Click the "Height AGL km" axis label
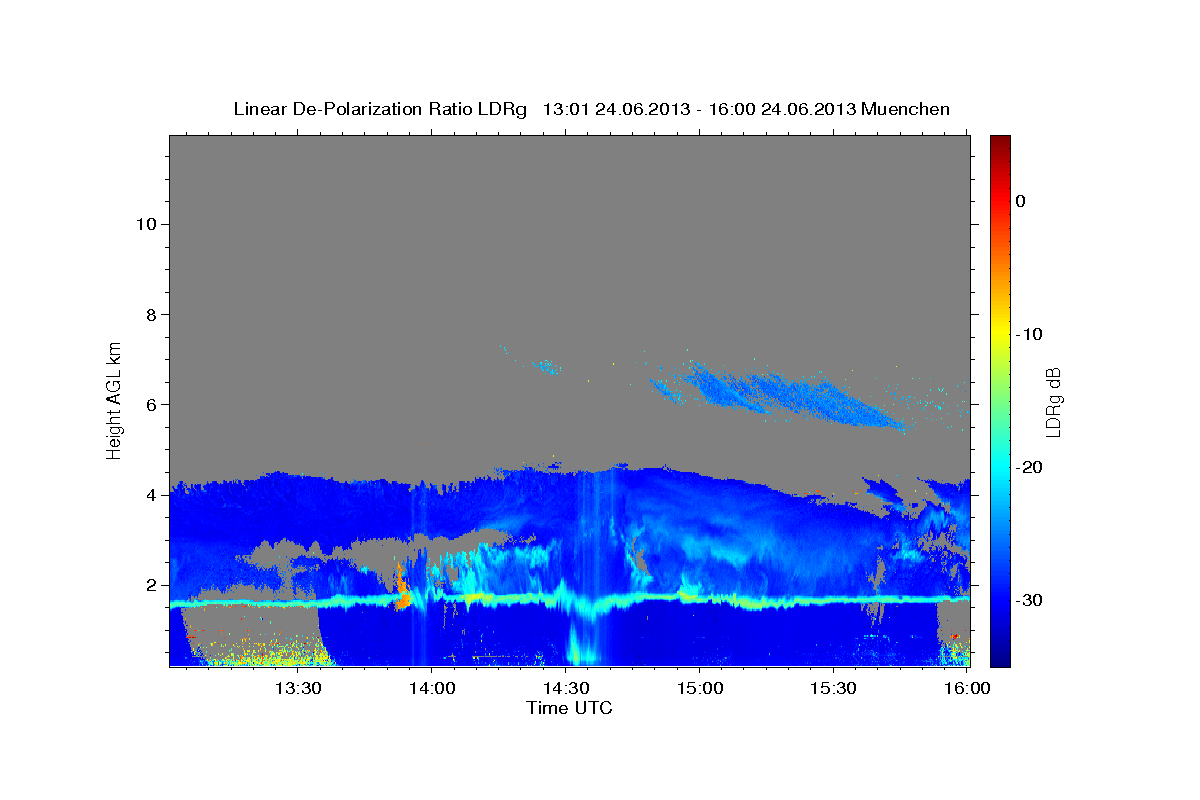The width and height of the screenshot is (1200, 800). coord(115,399)
